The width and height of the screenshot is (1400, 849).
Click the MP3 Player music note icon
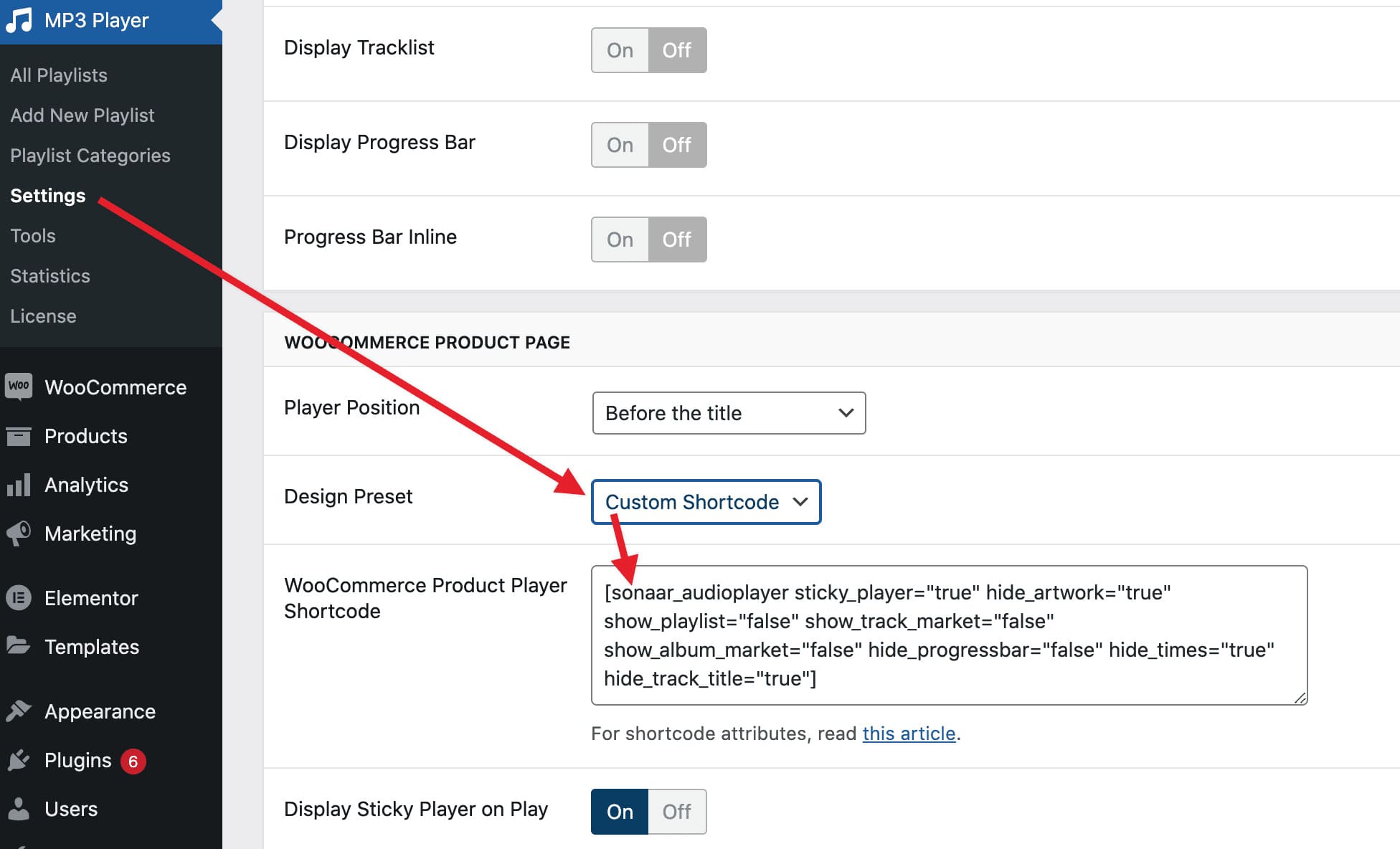pos(19,20)
